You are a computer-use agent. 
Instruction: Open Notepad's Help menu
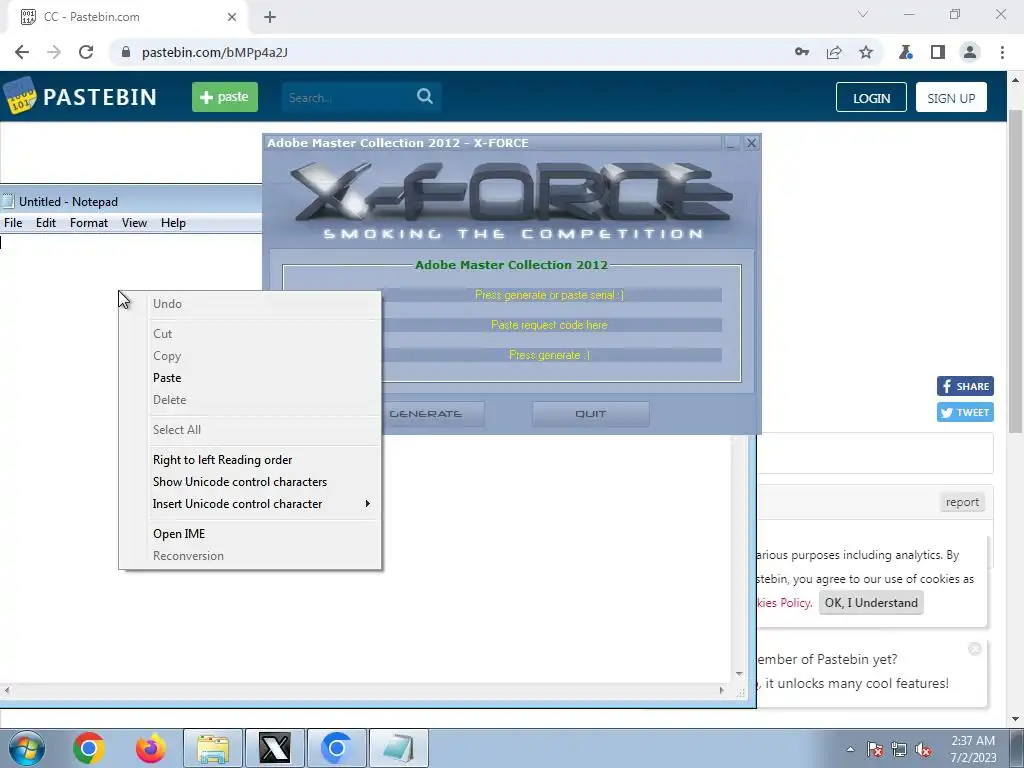tap(173, 223)
